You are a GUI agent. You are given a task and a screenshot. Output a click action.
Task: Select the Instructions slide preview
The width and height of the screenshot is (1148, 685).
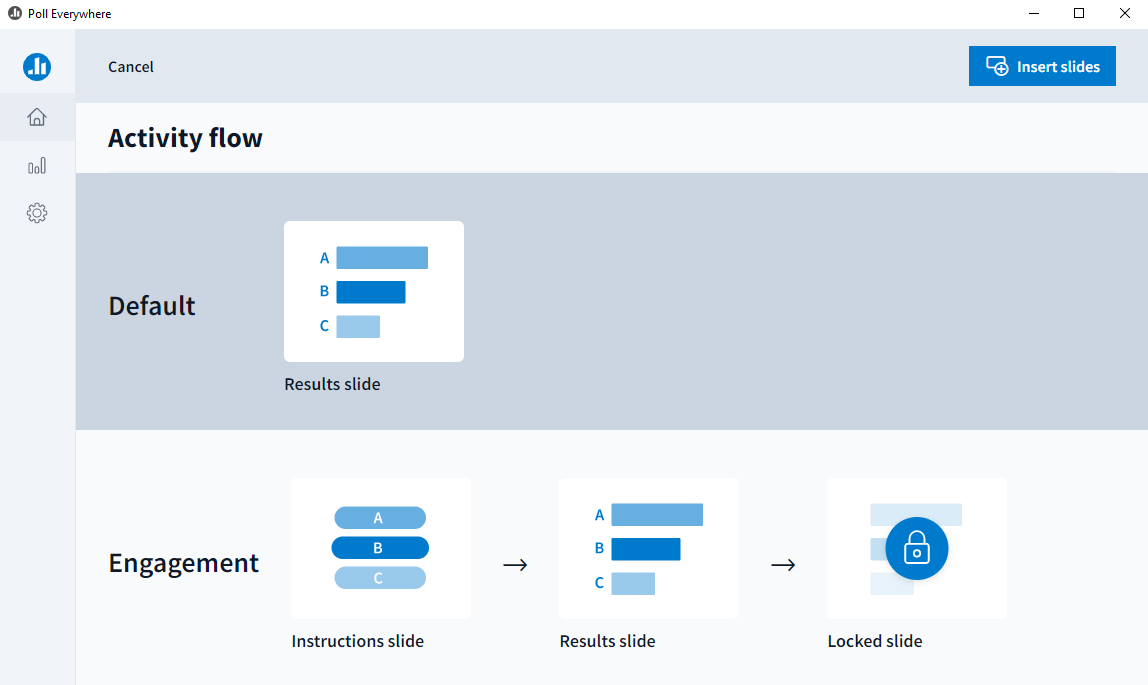point(380,548)
